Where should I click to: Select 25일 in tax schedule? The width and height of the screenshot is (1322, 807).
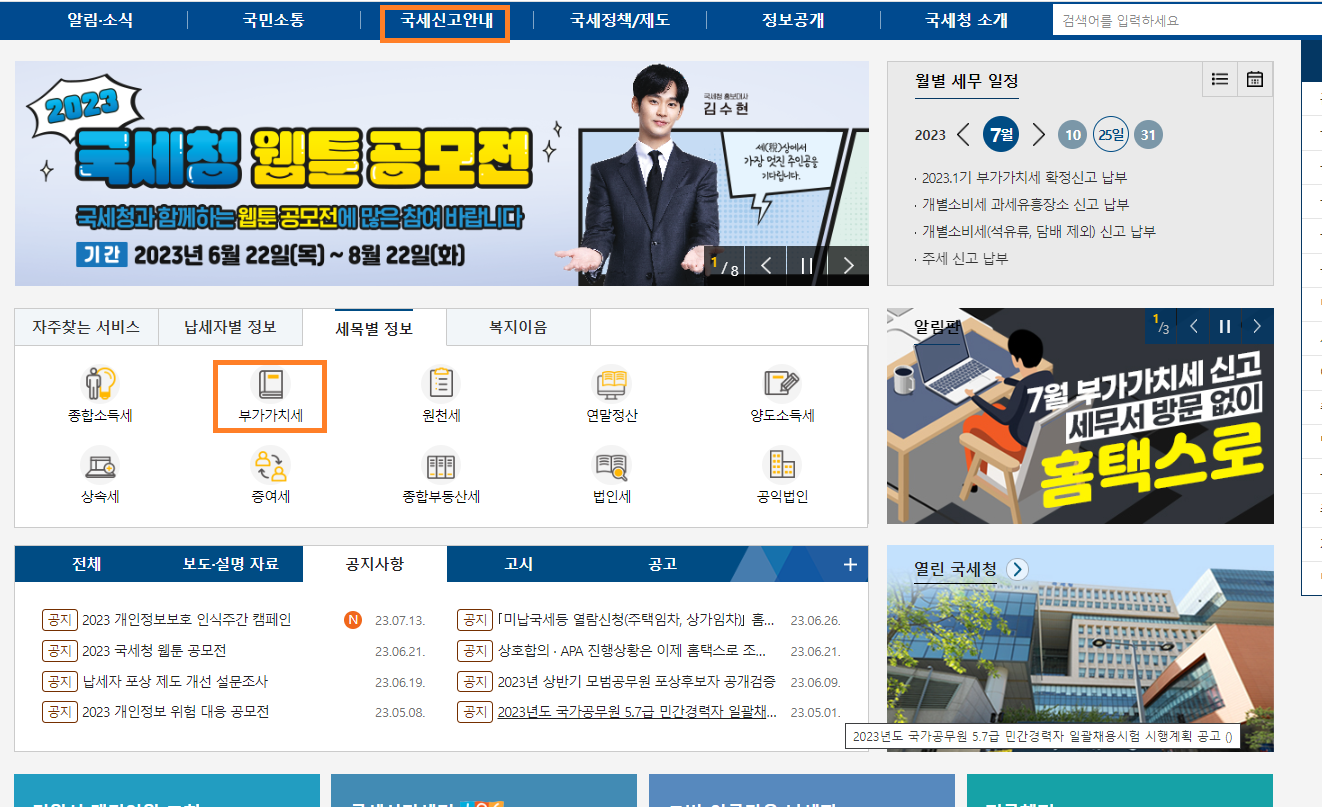tap(1110, 134)
